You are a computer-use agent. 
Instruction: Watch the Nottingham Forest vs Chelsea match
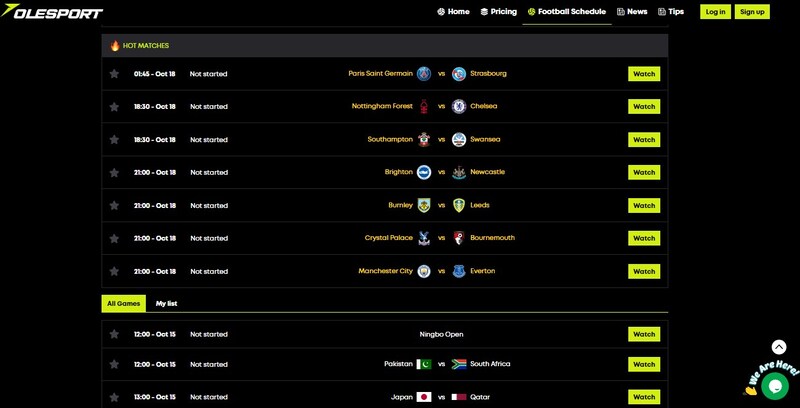click(644, 107)
